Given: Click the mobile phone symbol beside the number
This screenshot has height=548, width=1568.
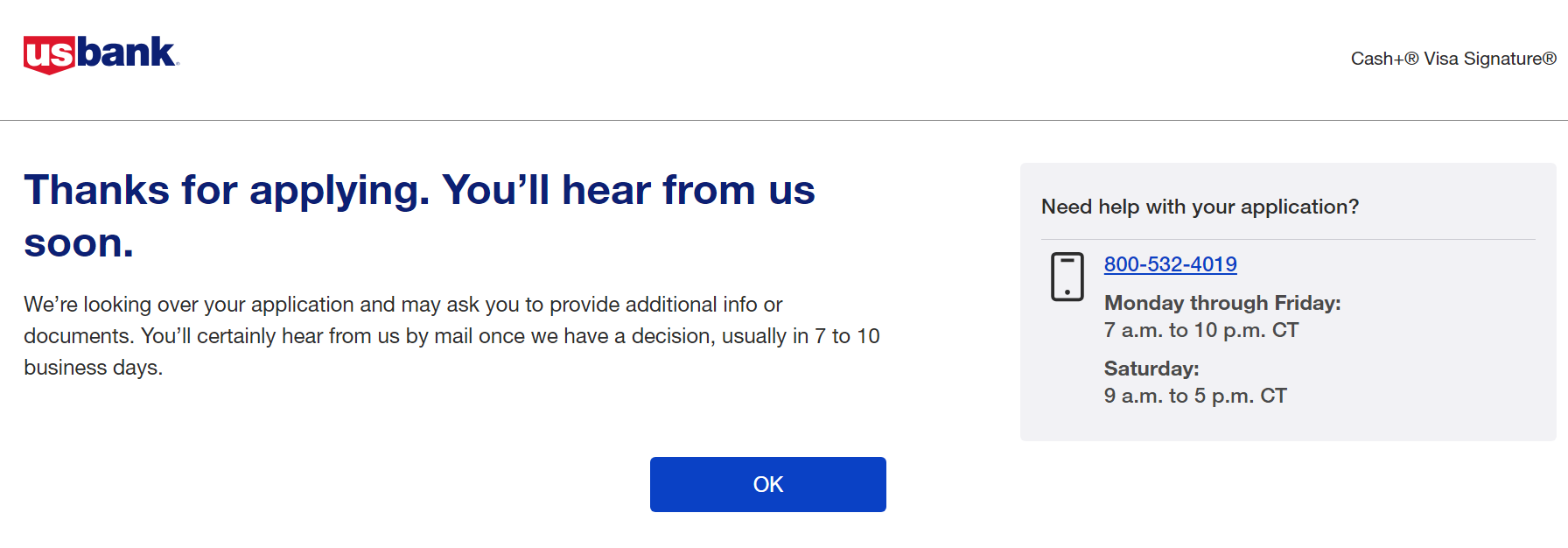Looking at the screenshot, I should coord(1067,276).
